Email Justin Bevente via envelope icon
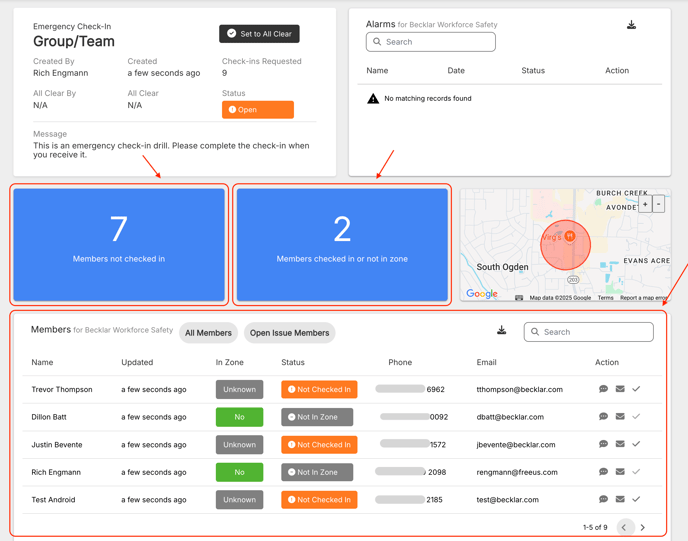Image resolution: width=688 pixels, height=541 pixels. coord(620,444)
